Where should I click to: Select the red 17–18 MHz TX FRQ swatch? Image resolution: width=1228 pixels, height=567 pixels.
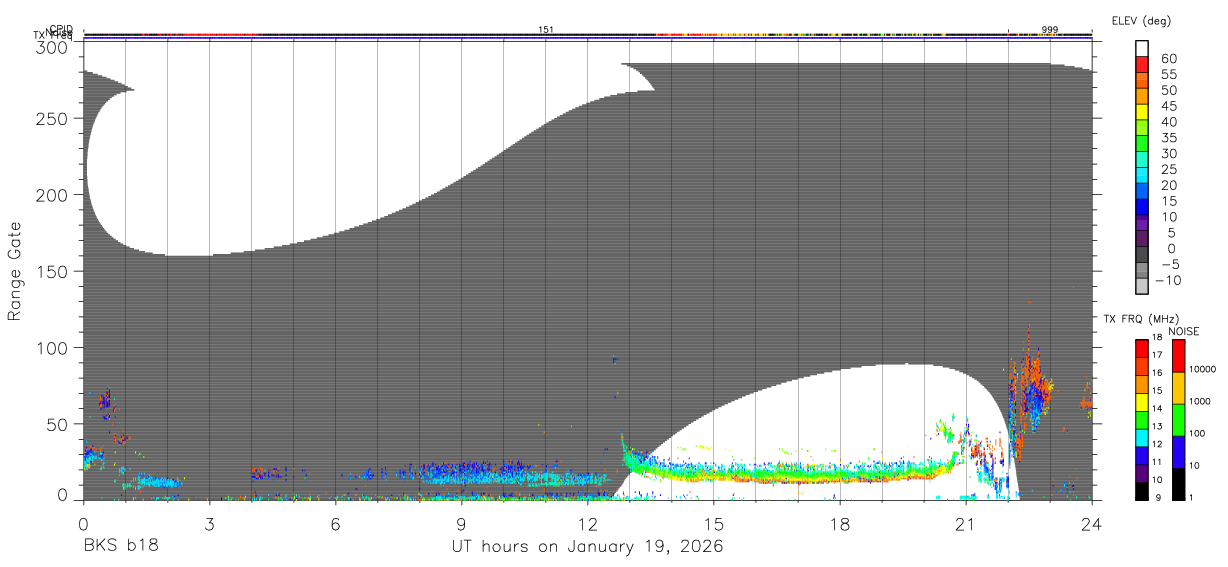pyautogui.click(x=1142, y=349)
